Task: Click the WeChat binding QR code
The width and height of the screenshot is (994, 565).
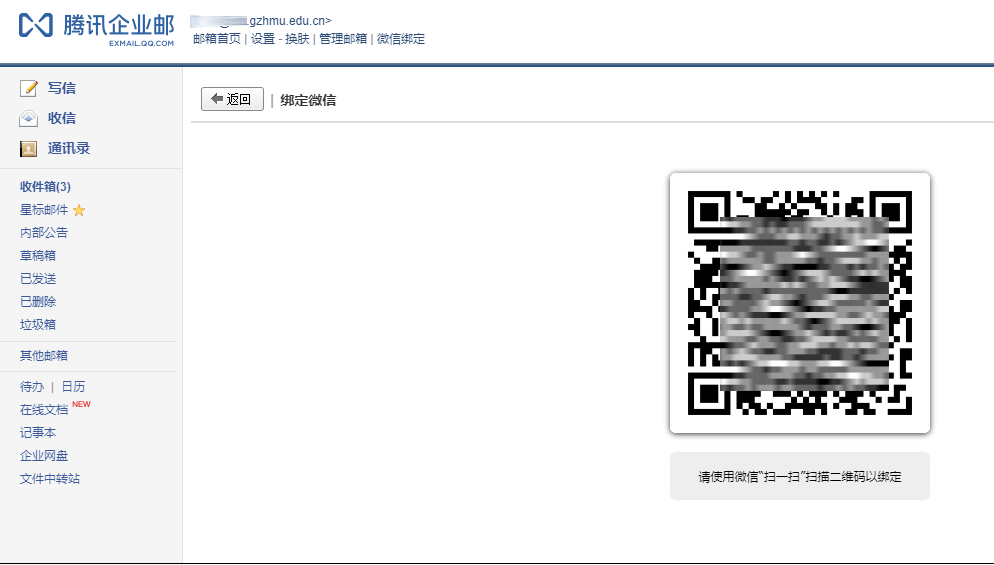Action: (x=799, y=302)
